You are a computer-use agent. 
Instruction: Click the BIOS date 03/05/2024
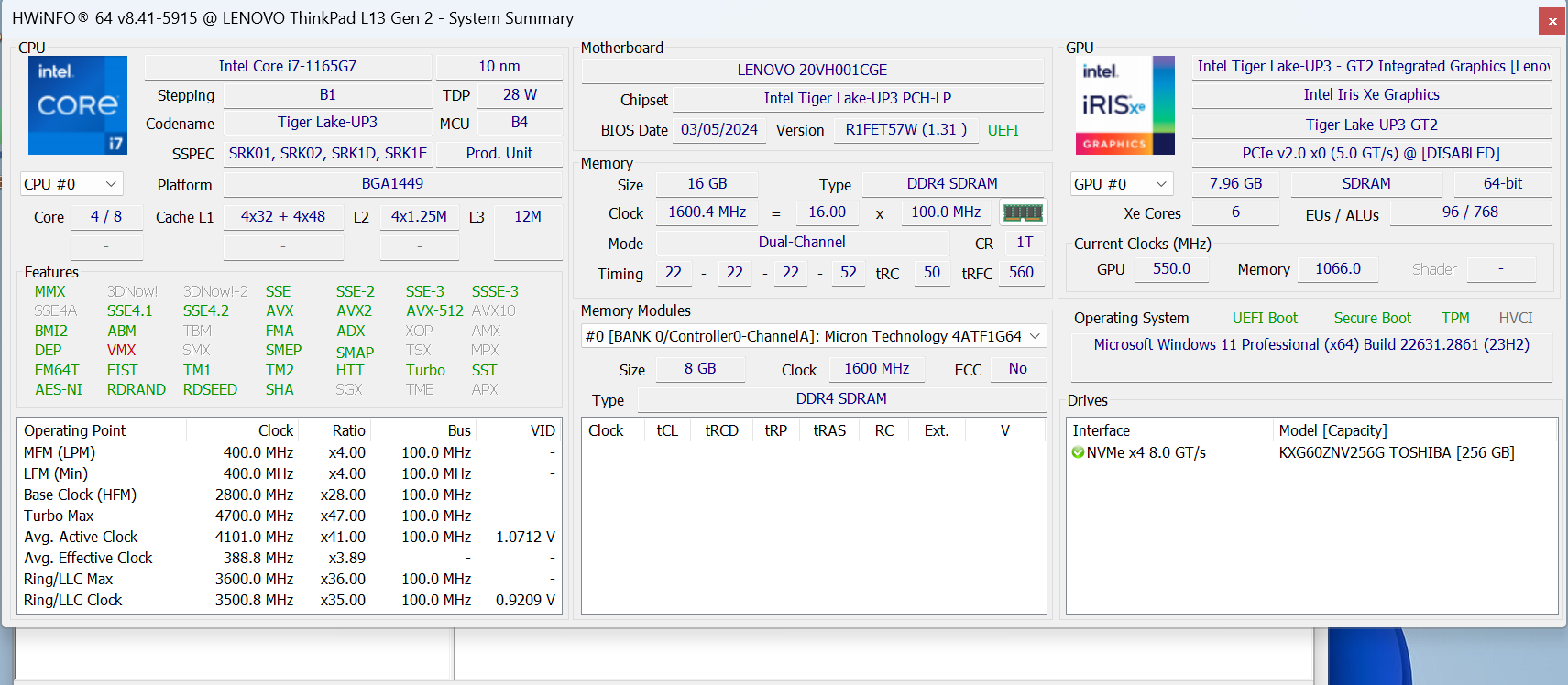[x=719, y=130]
